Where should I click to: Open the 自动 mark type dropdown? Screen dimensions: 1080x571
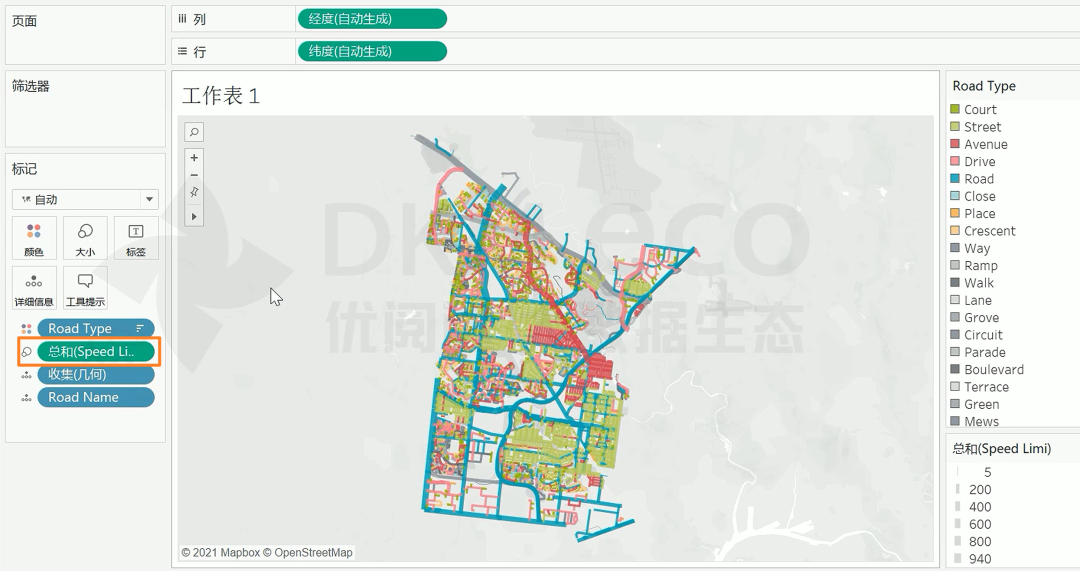(85, 199)
